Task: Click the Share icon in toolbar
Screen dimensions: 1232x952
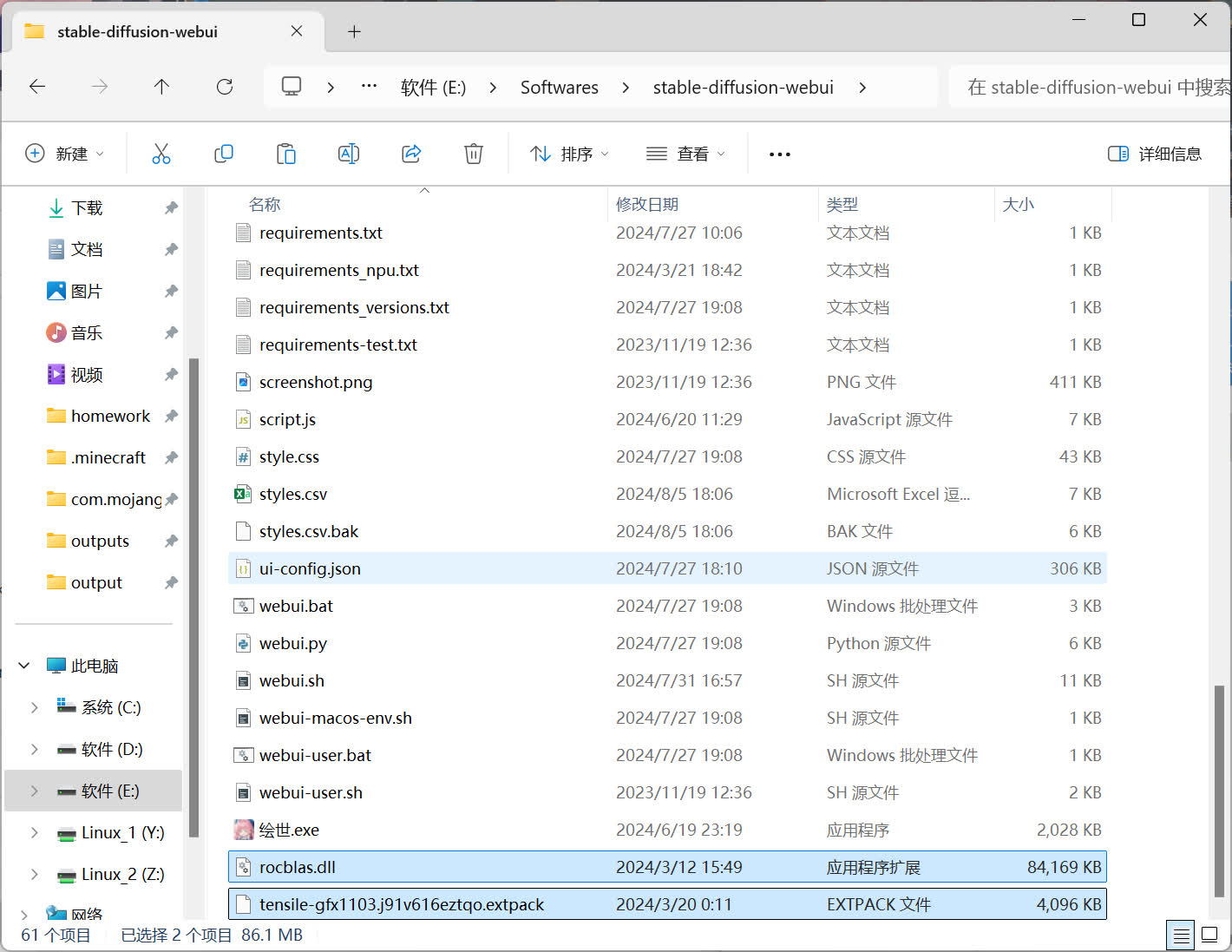Action: coord(411,154)
